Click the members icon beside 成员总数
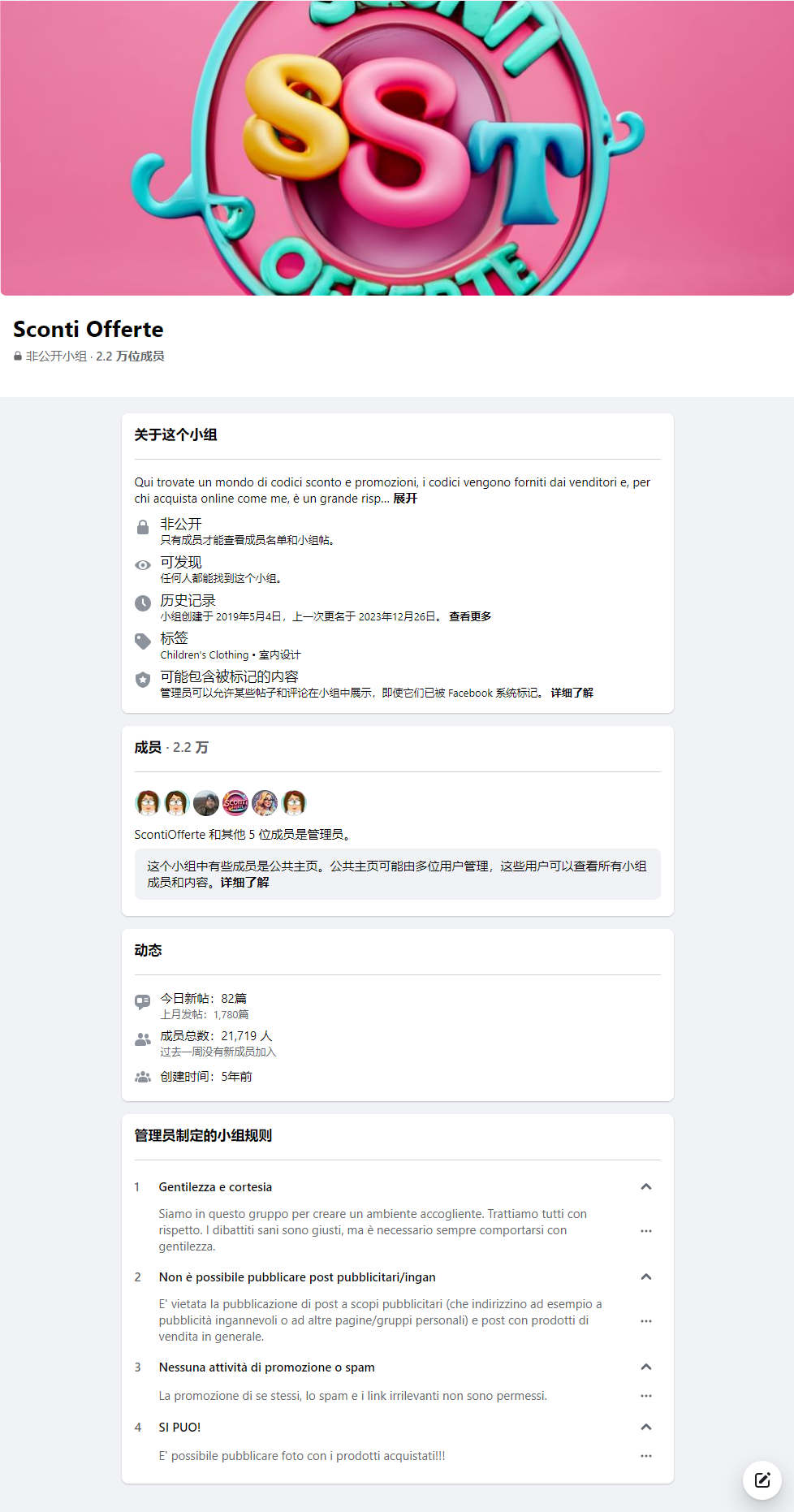Viewport: 794px width, 1512px height. click(143, 1039)
